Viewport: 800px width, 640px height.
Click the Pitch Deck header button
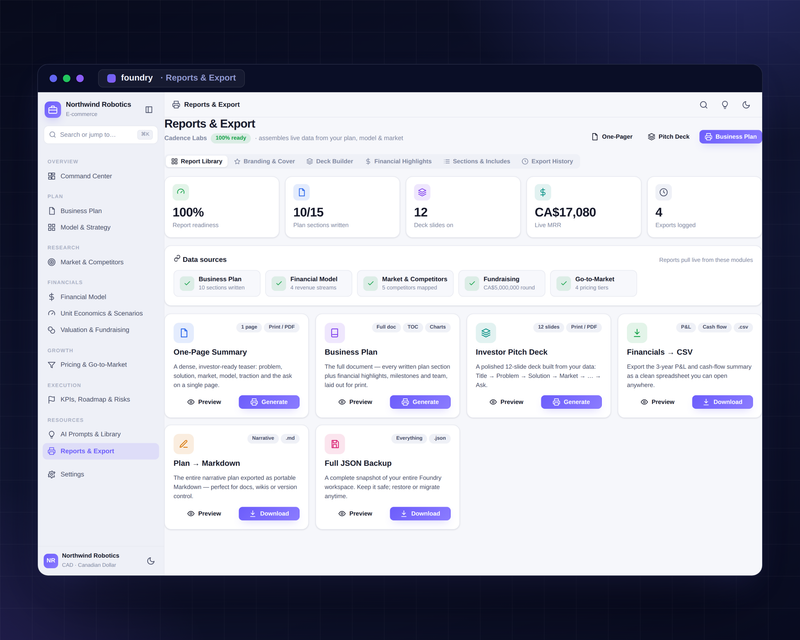click(668, 137)
